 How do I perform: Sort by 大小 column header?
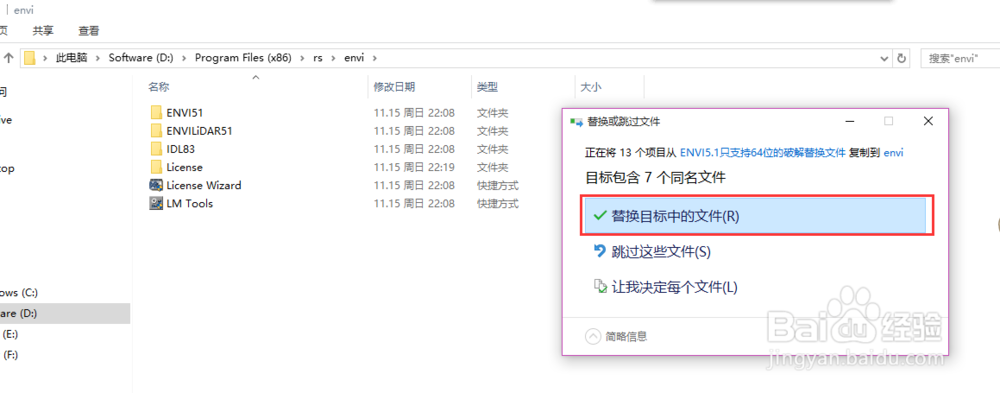(x=590, y=87)
